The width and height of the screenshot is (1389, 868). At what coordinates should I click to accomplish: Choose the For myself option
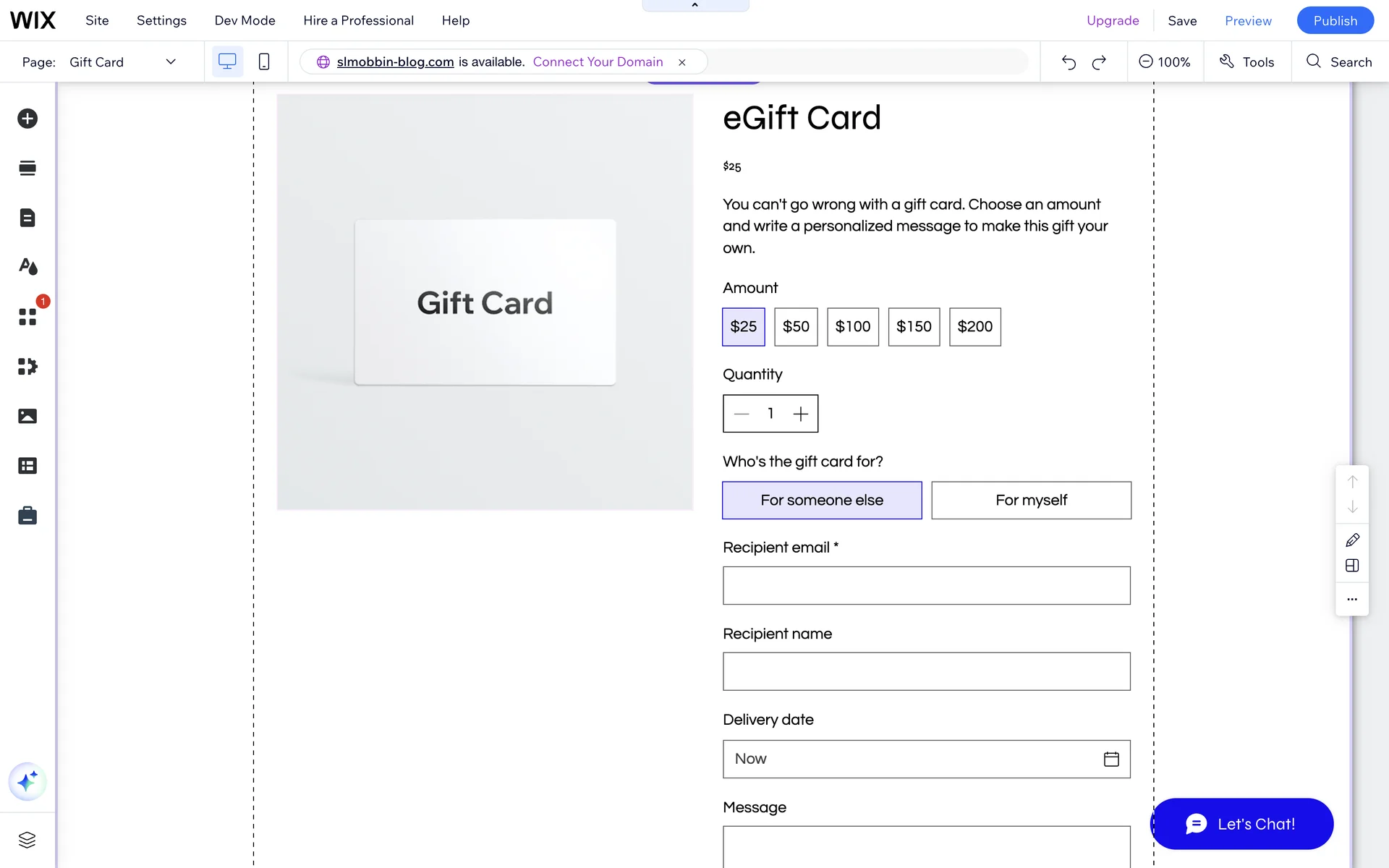pos(1031,501)
